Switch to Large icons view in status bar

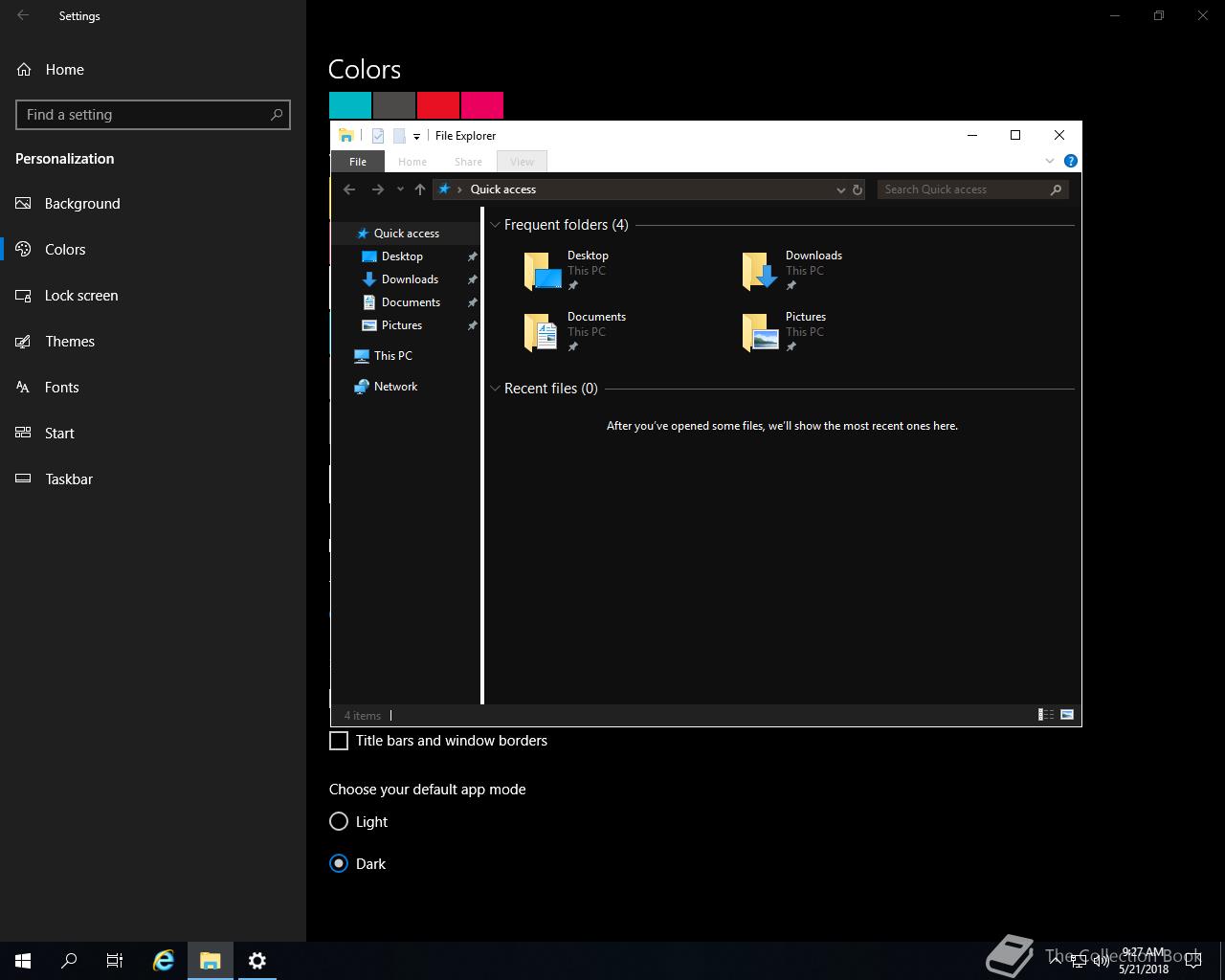(x=1067, y=715)
